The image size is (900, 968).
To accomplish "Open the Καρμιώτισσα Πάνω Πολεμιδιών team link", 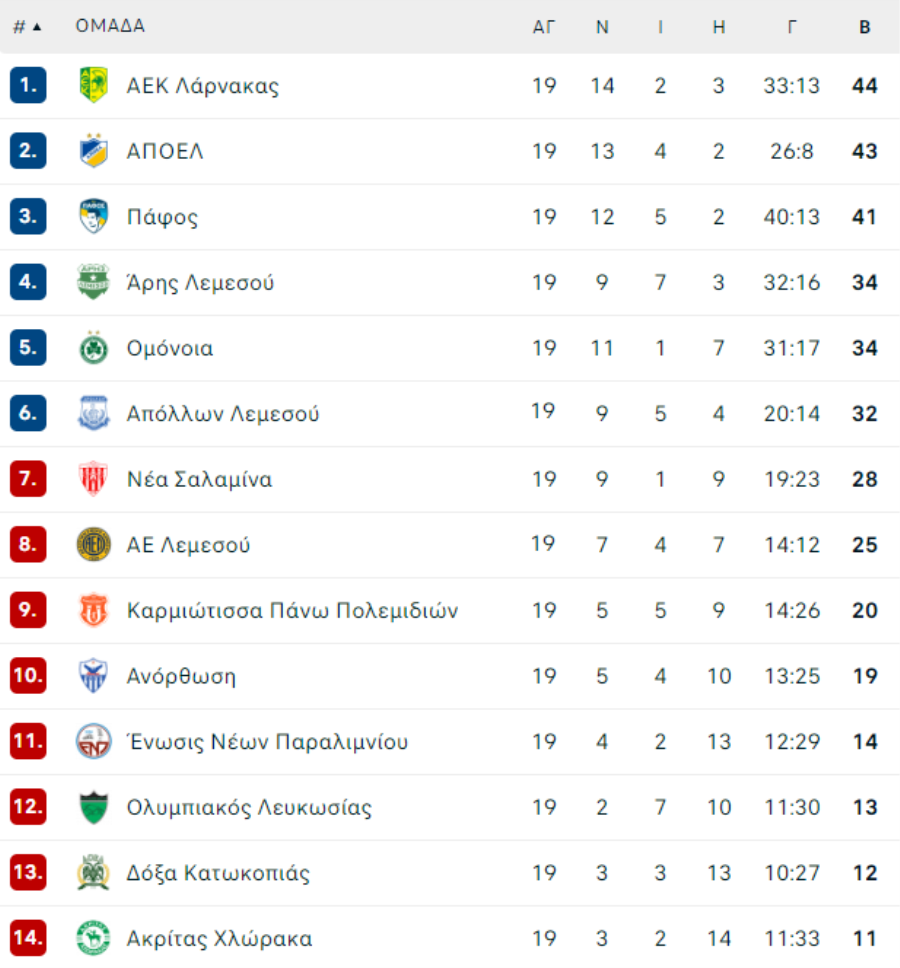I will (x=293, y=610).
